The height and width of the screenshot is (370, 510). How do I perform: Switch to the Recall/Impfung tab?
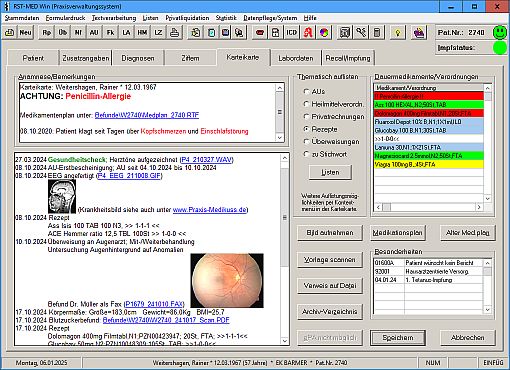pyautogui.click(x=348, y=58)
